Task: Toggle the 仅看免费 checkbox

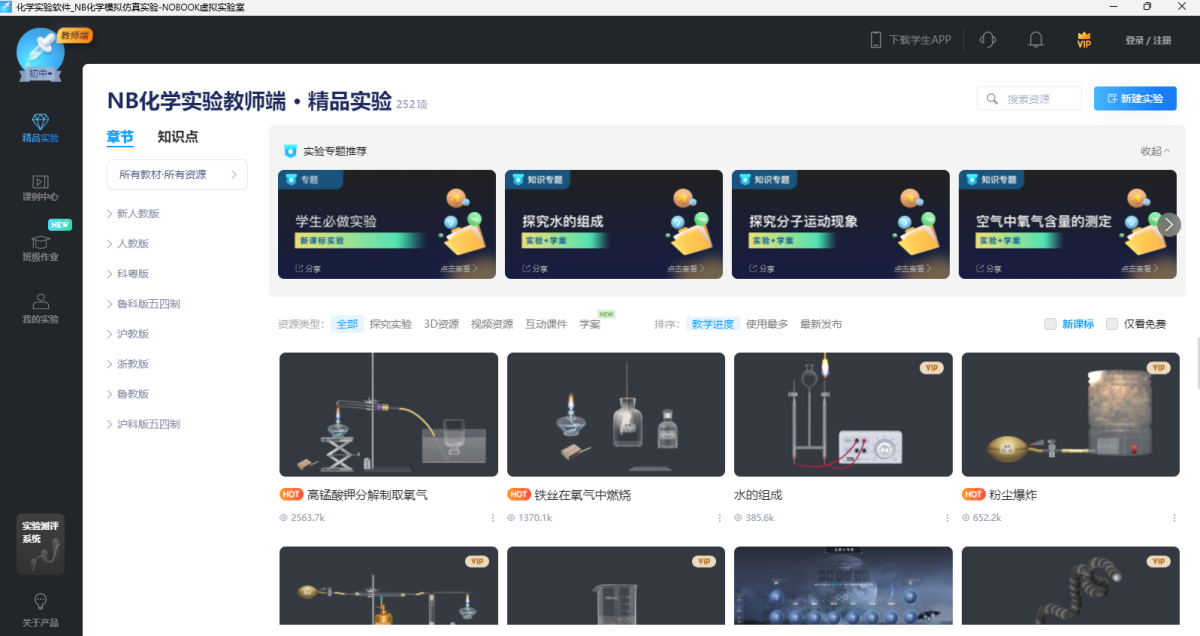Action: coord(1112,324)
